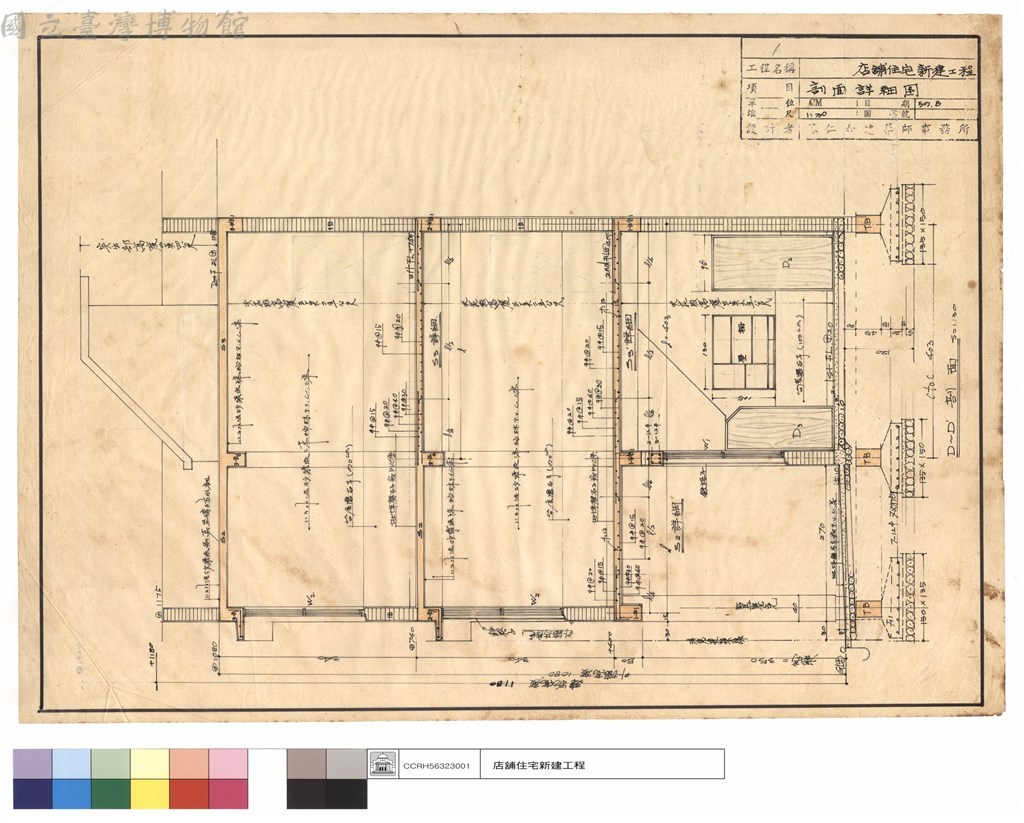Click the museum building logo icon
Screen dimensions: 1024x823
383,764
